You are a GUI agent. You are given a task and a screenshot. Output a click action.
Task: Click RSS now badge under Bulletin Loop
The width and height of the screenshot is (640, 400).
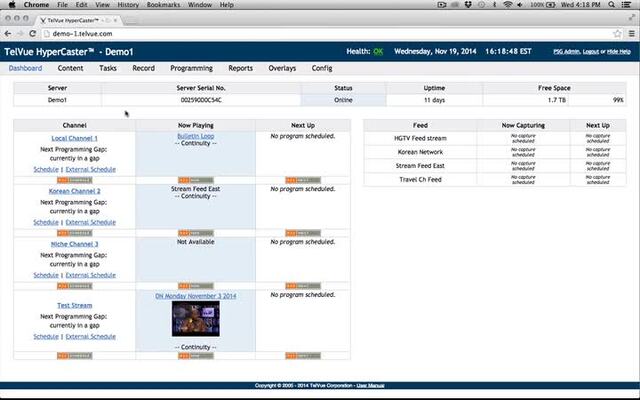[x=195, y=180]
